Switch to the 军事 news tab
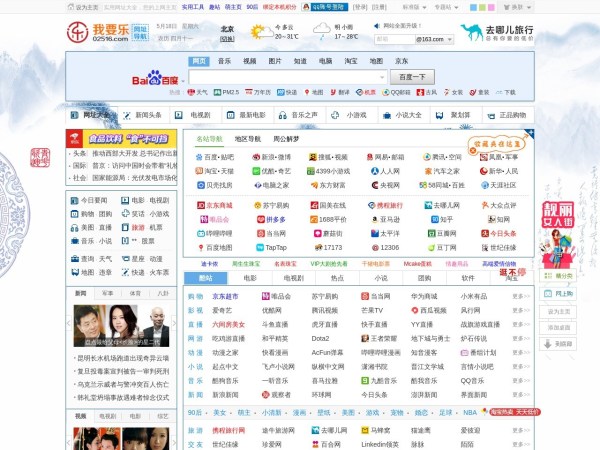This screenshot has width=600, height=450. click(108, 293)
